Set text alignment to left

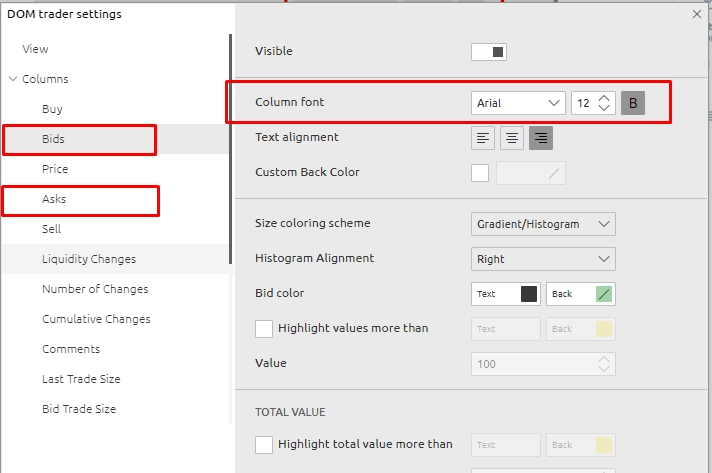(x=483, y=138)
